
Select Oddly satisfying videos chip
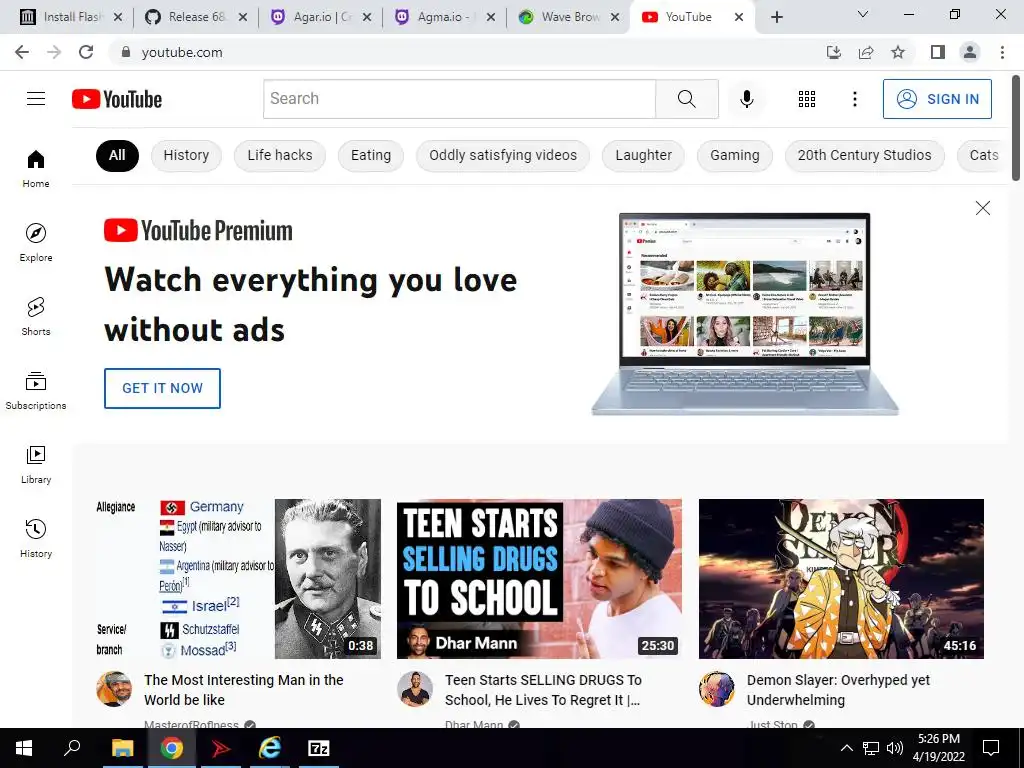503,155
